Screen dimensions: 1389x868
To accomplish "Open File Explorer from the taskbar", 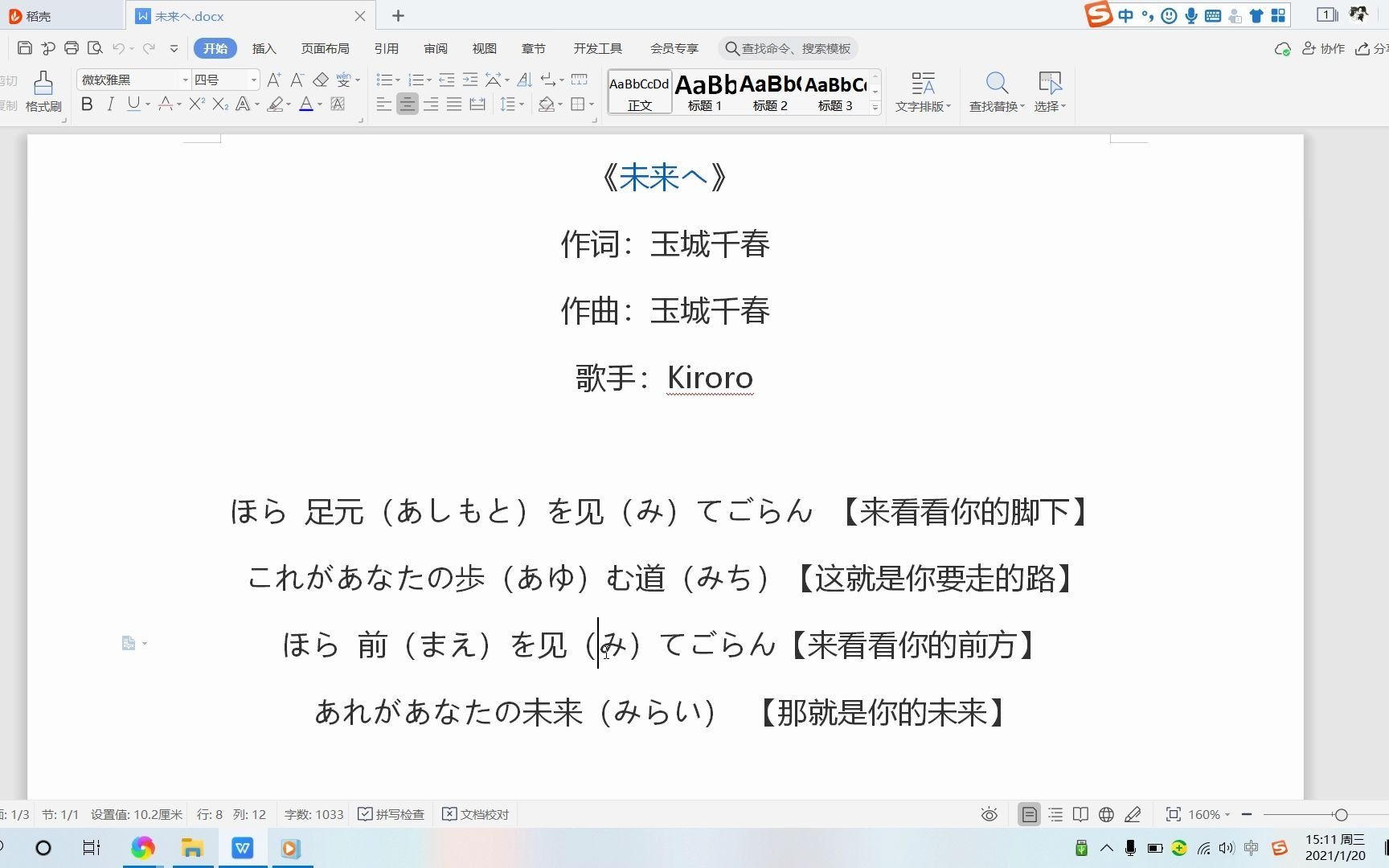I will click(192, 848).
